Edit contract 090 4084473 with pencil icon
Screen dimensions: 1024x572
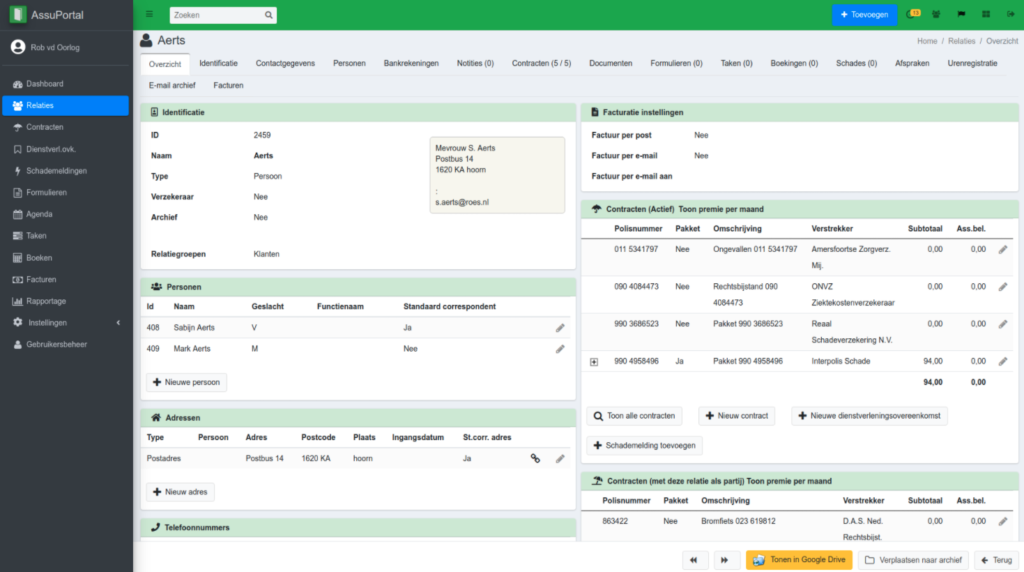point(1003,287)
